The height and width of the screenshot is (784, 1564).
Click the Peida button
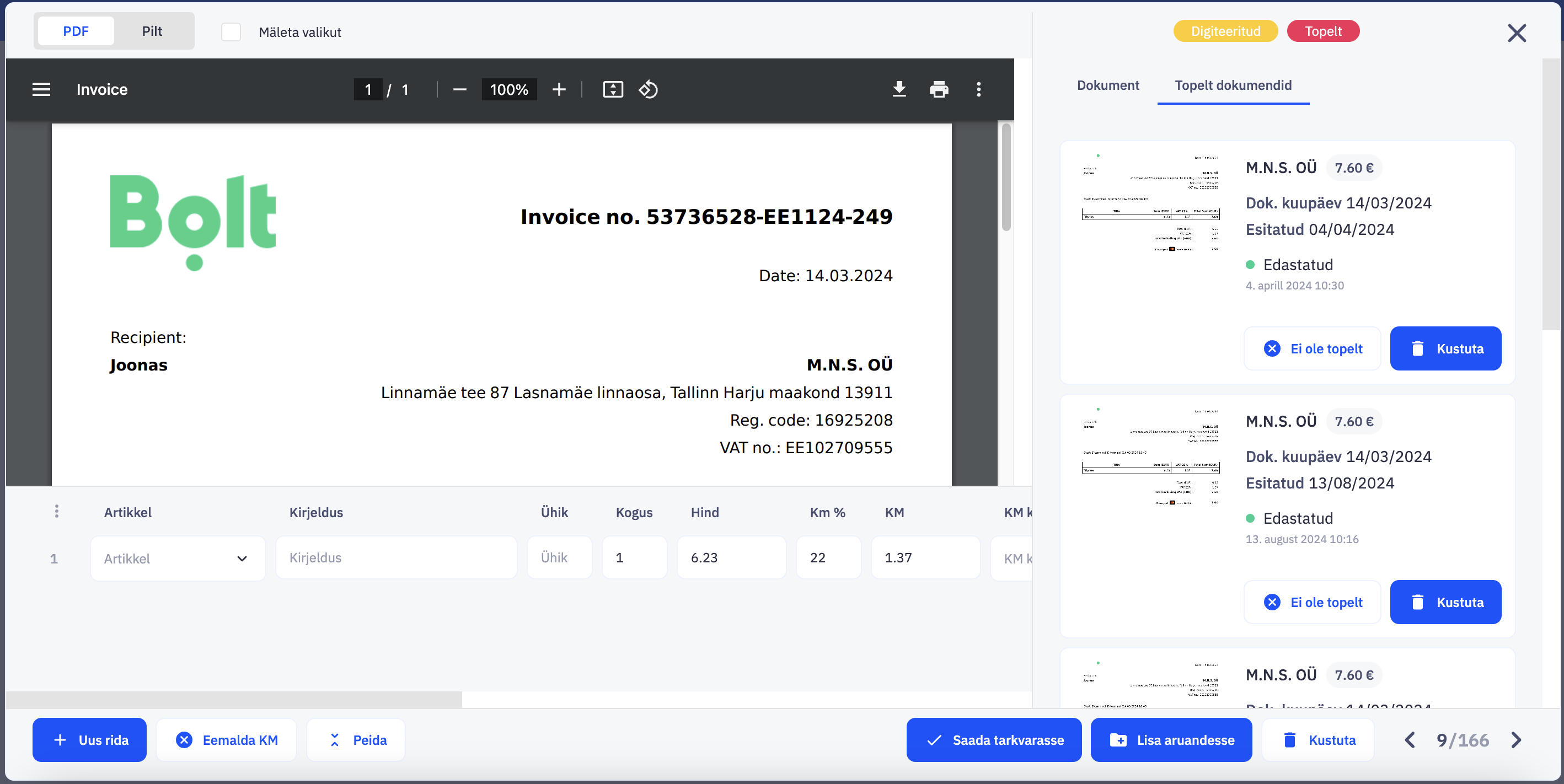[x=356, y=740]
